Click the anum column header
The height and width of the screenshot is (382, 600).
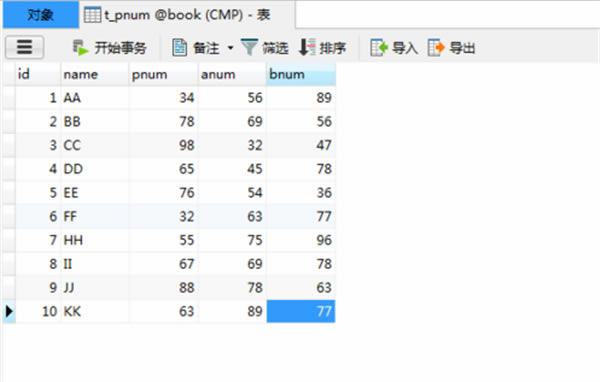pyautogui.click(x=232, y=74)
